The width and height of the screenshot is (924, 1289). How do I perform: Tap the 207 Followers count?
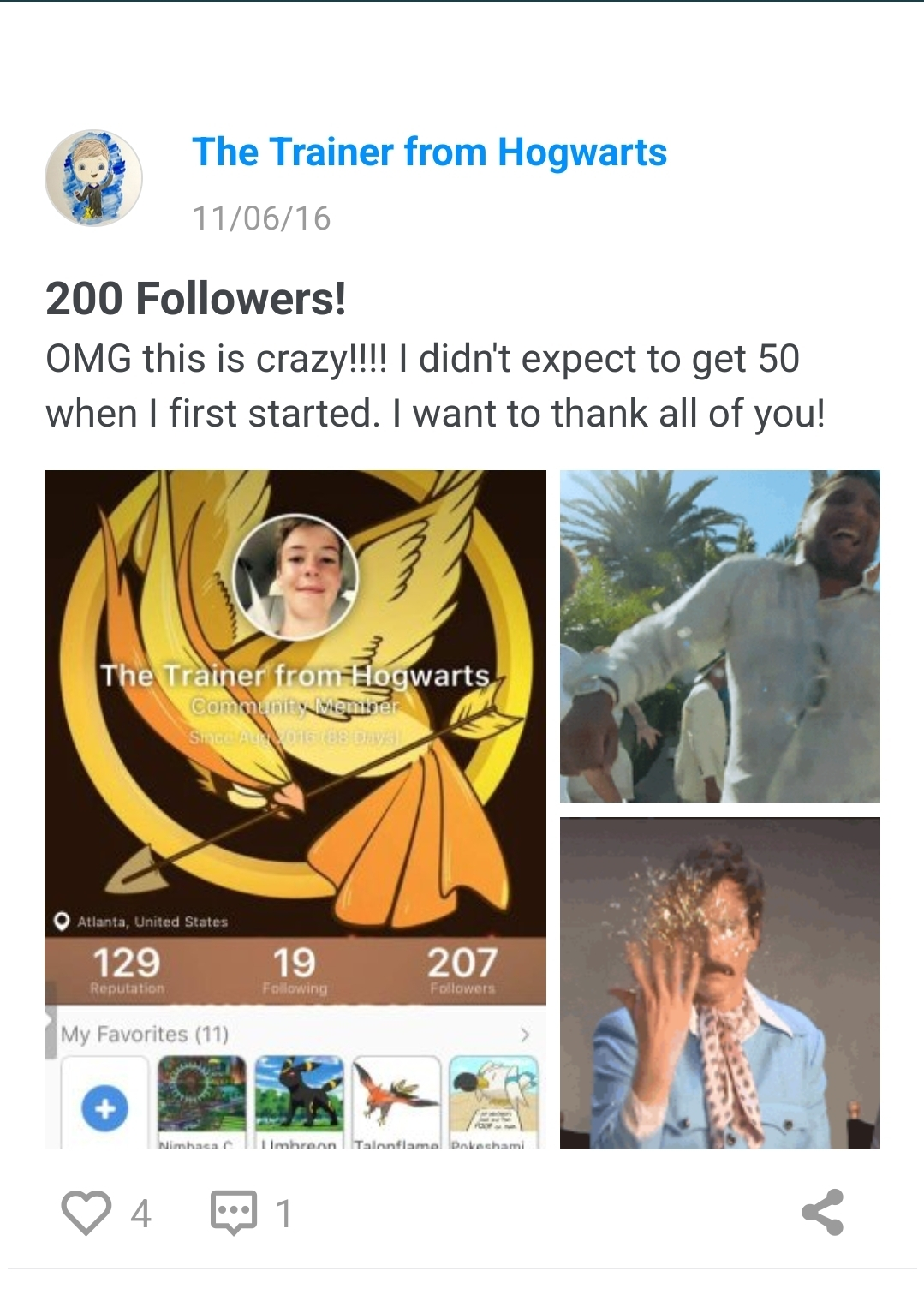(462, 970)
